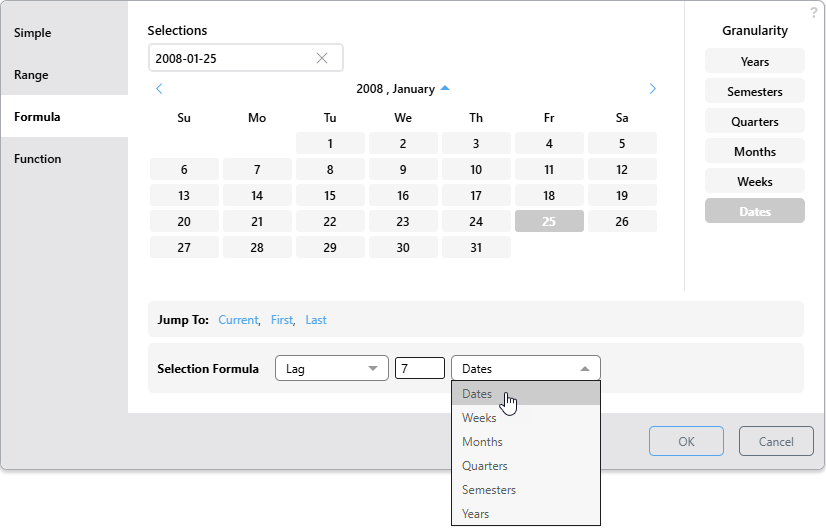
Task: Expand the 2008, January month header arrow
Action: click(445, 88)
